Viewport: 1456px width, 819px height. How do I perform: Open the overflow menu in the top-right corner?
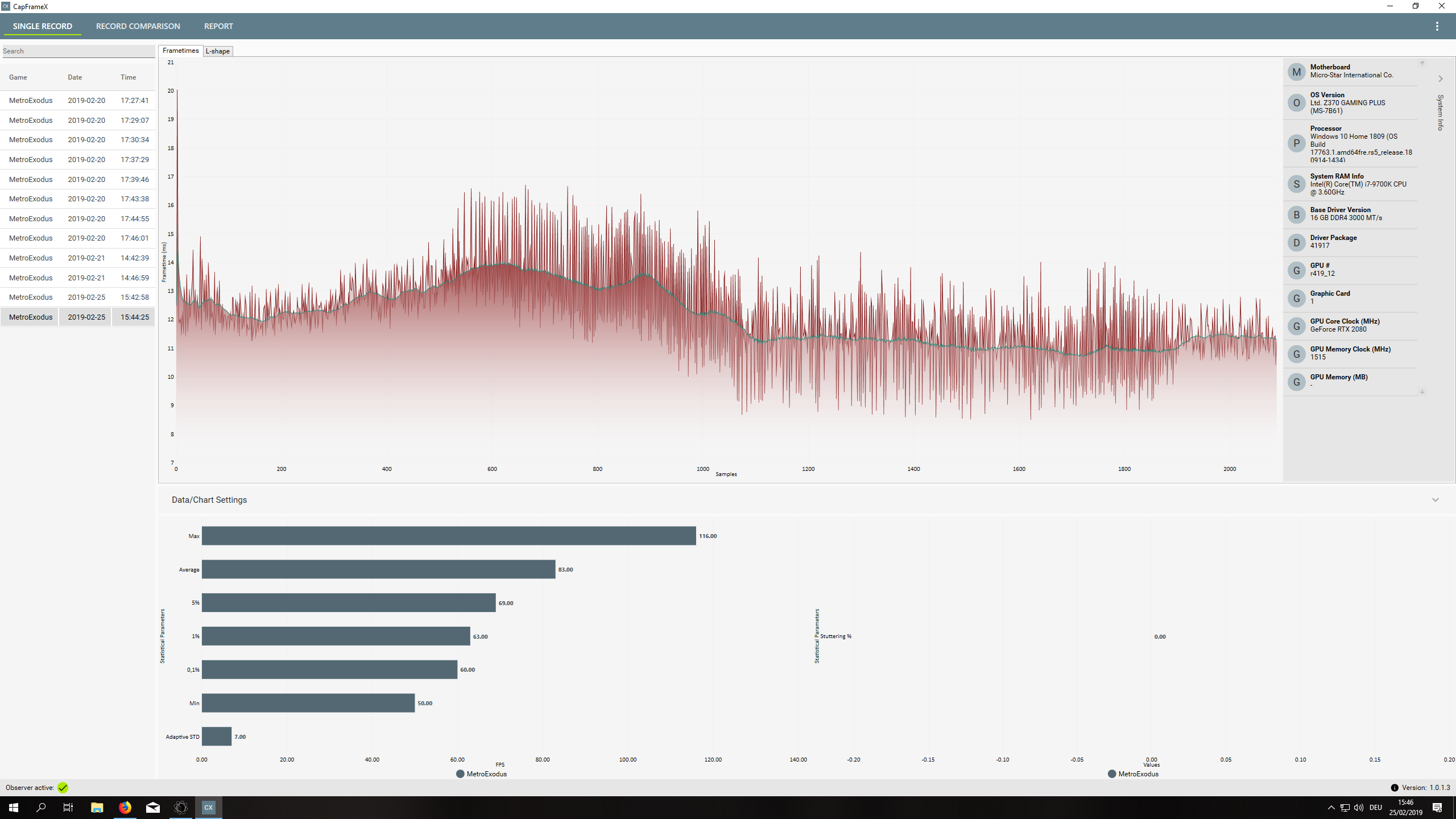pos(1437,26)
